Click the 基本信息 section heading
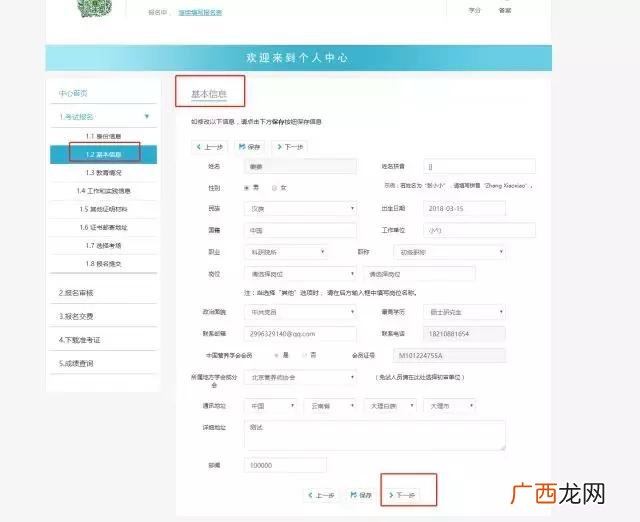Screen dimensions: 640x522 coord(209,94)
